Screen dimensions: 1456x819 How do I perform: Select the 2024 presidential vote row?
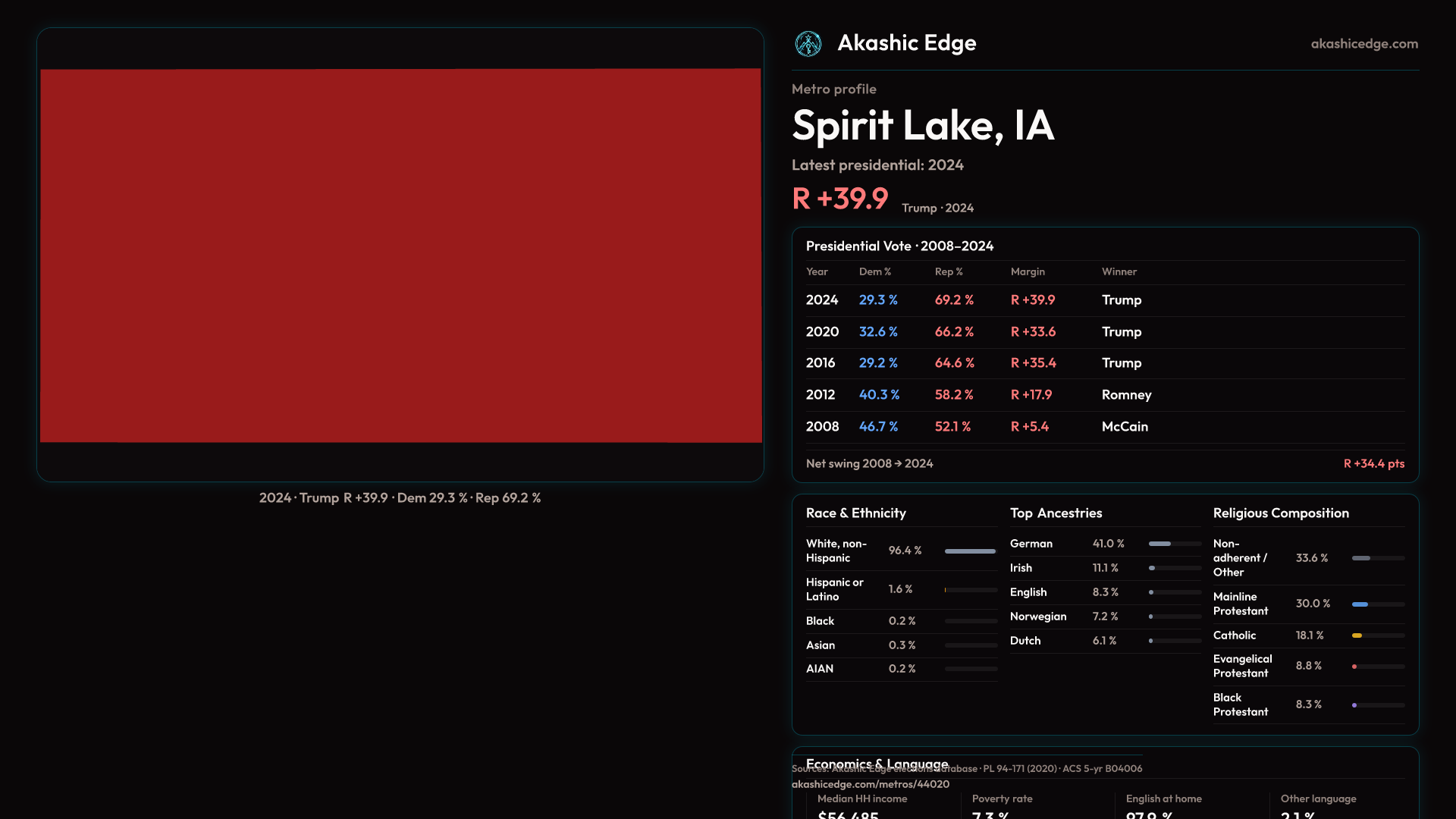[1104, 300]
